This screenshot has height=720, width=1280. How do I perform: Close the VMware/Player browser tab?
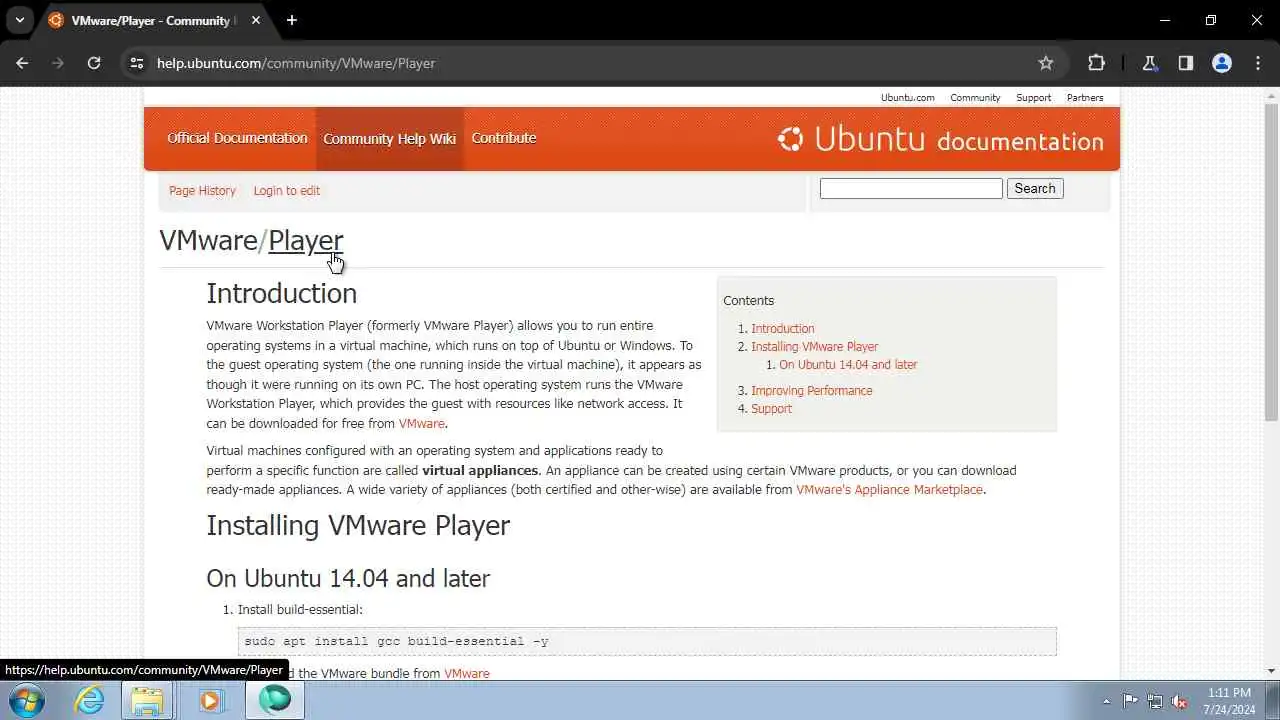click(x=256, y=20)
